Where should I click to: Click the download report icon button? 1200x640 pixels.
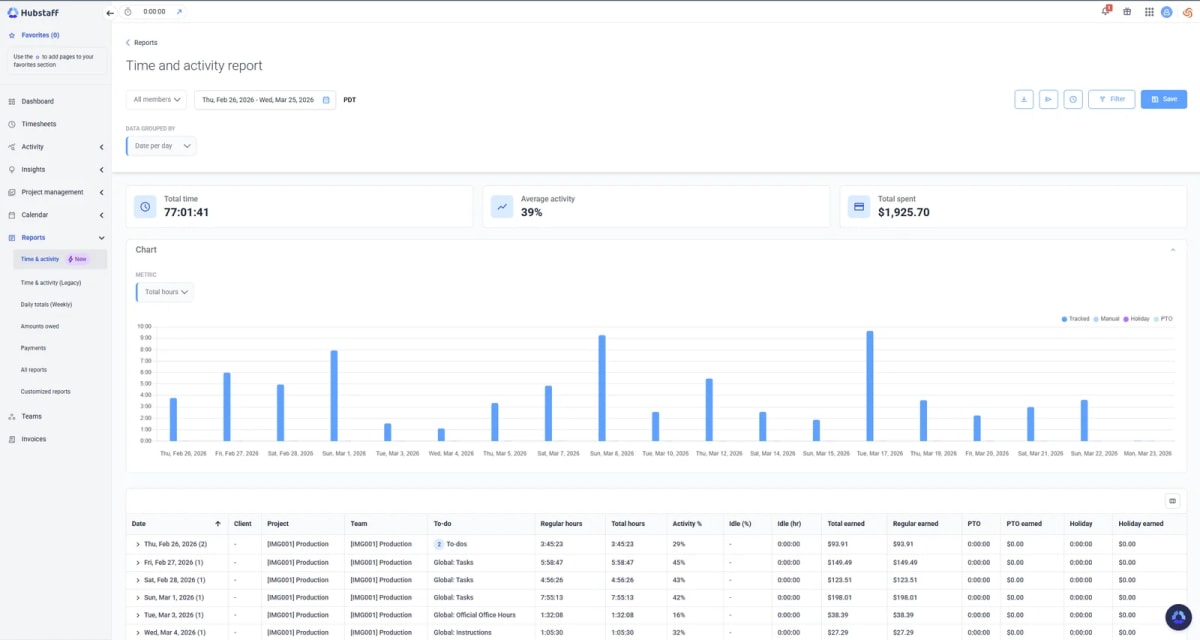pos(1024,99)
